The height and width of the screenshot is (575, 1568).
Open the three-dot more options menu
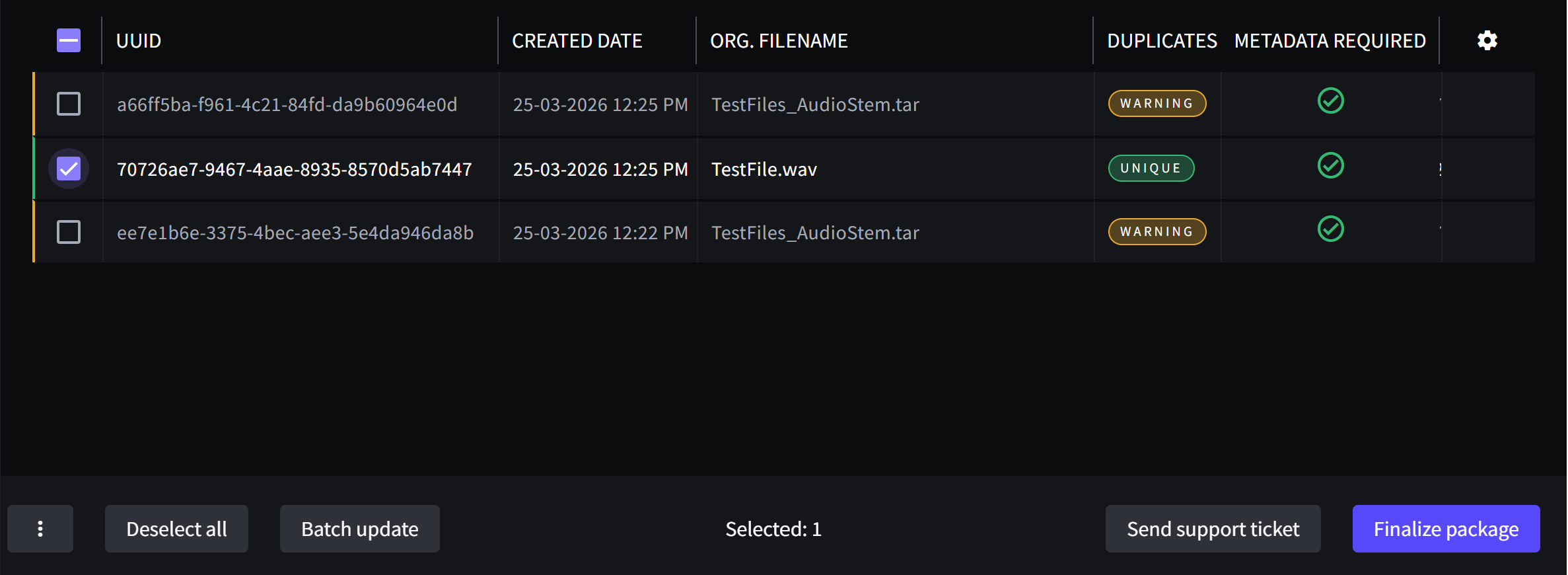pyautogui.click(x=40, y=529)
